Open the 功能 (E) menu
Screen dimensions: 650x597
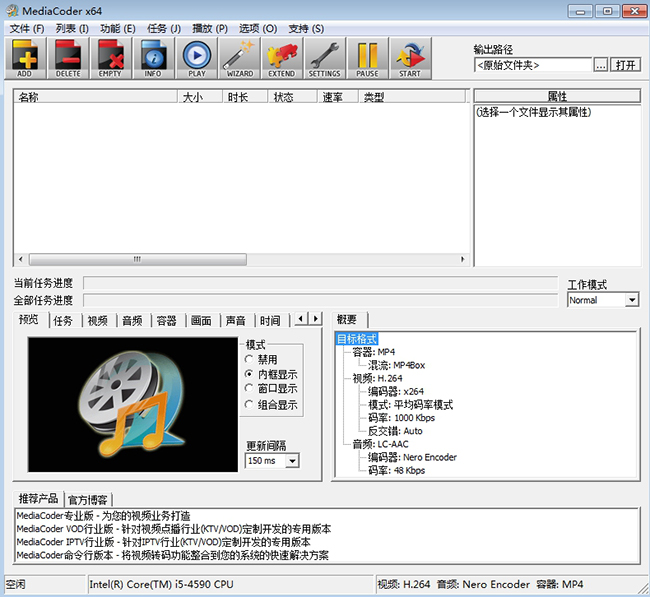tap(118, 29)
